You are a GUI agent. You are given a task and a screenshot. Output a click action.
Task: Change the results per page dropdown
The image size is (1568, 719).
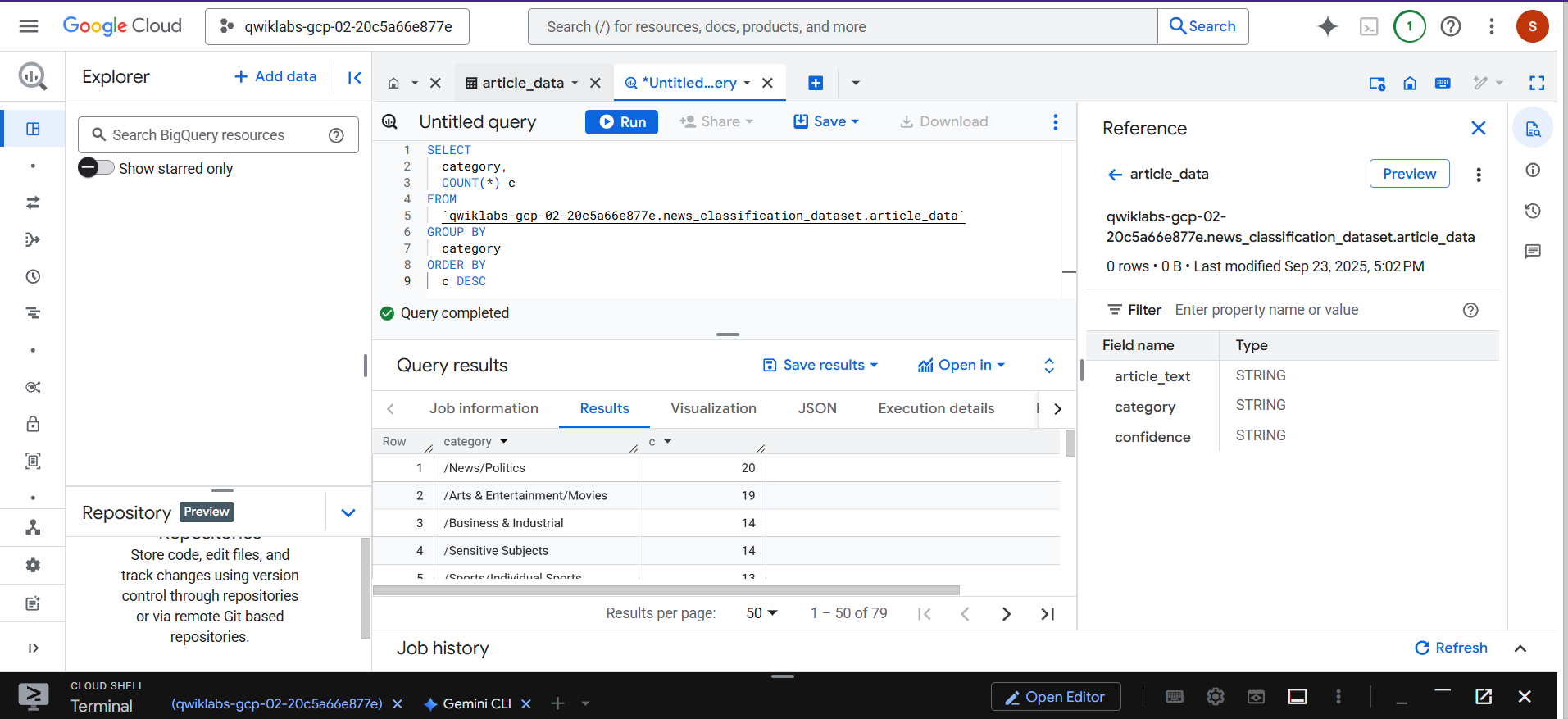pos(761,613)
